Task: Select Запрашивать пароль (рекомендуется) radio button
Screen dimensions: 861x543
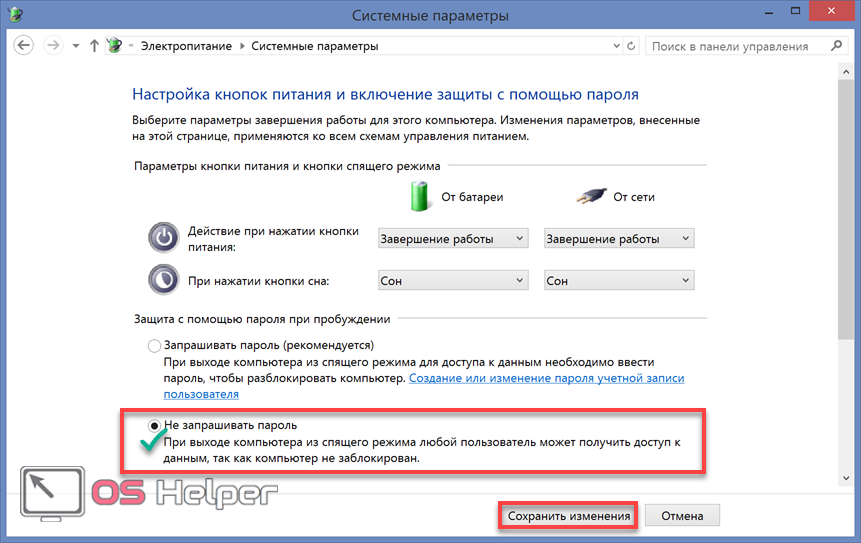Action: pyautogui.click(x=154, y=346)
